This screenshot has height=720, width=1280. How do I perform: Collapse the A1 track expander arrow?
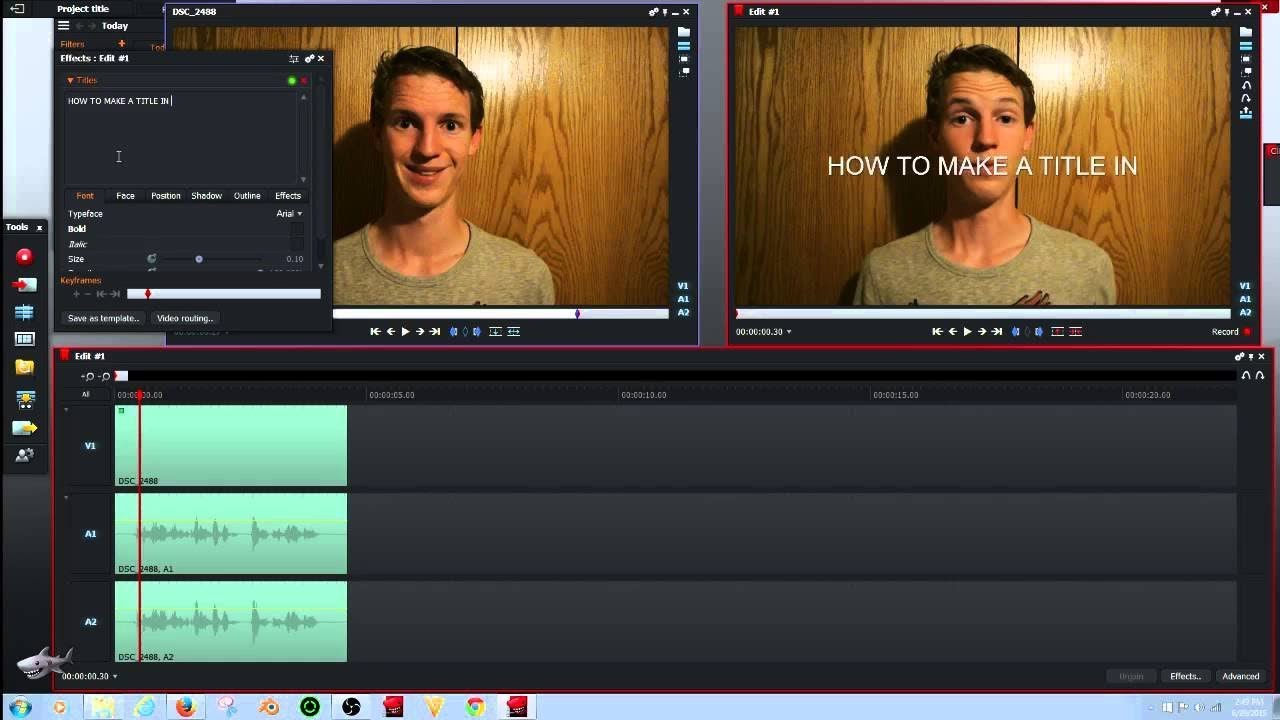tap(66, 498)
